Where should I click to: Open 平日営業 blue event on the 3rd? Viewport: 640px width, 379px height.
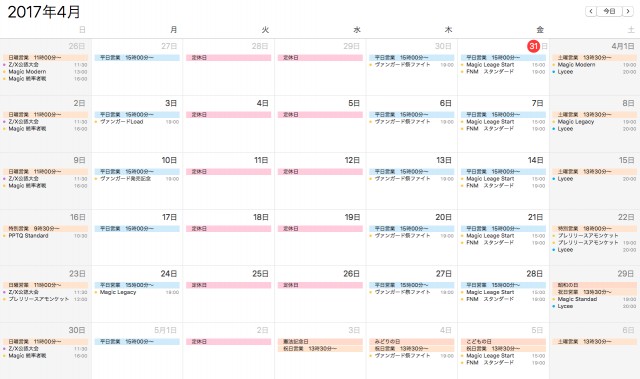(137, 115)
